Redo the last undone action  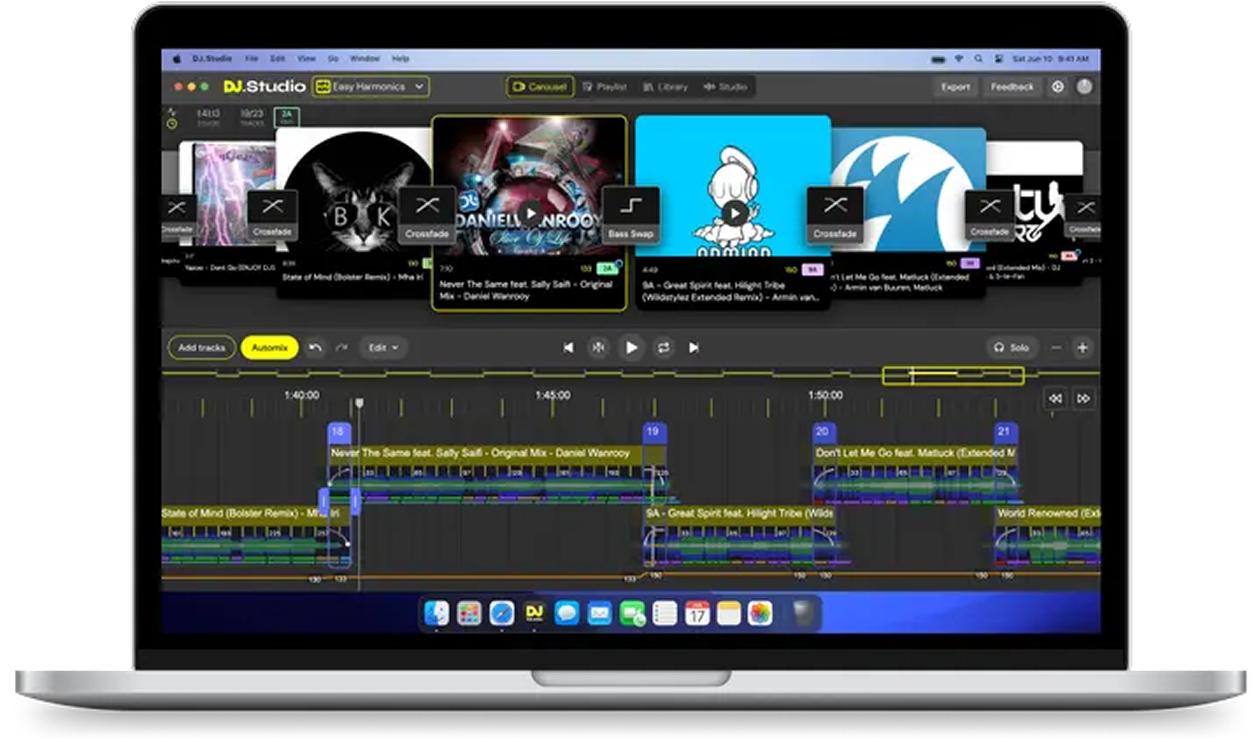pos(341,348)
